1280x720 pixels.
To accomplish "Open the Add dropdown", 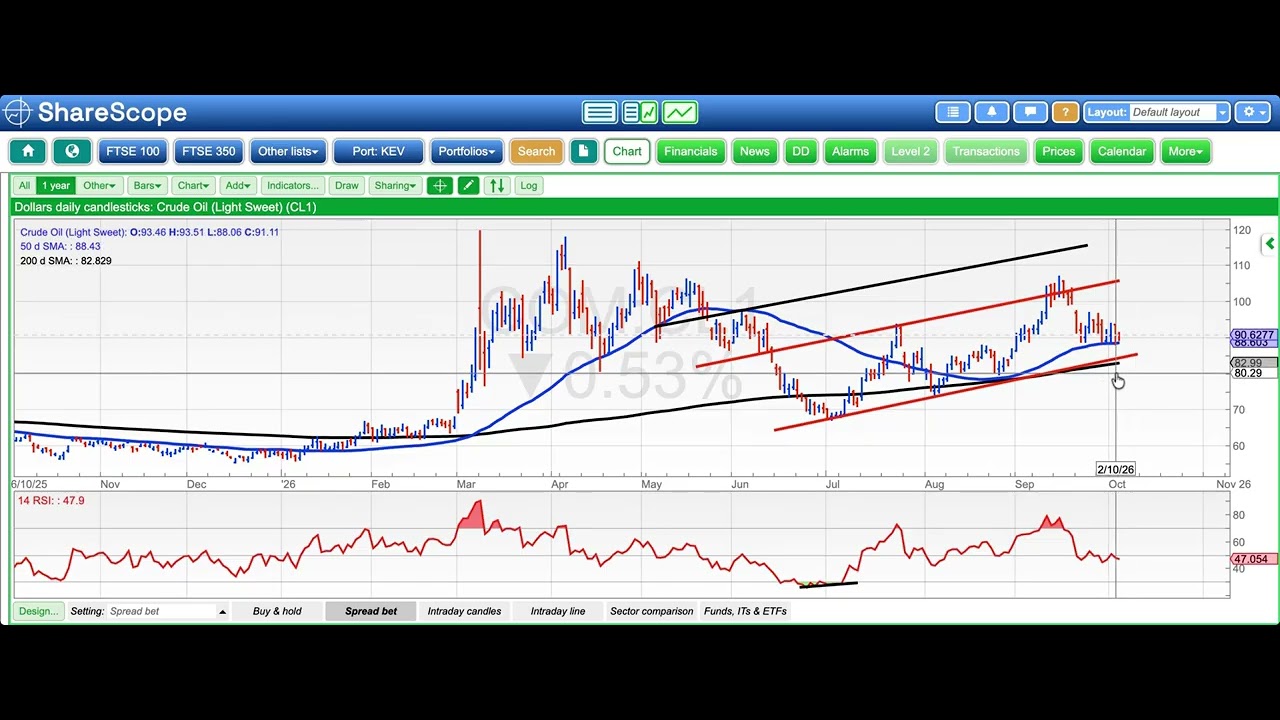I will coord(237,185).
